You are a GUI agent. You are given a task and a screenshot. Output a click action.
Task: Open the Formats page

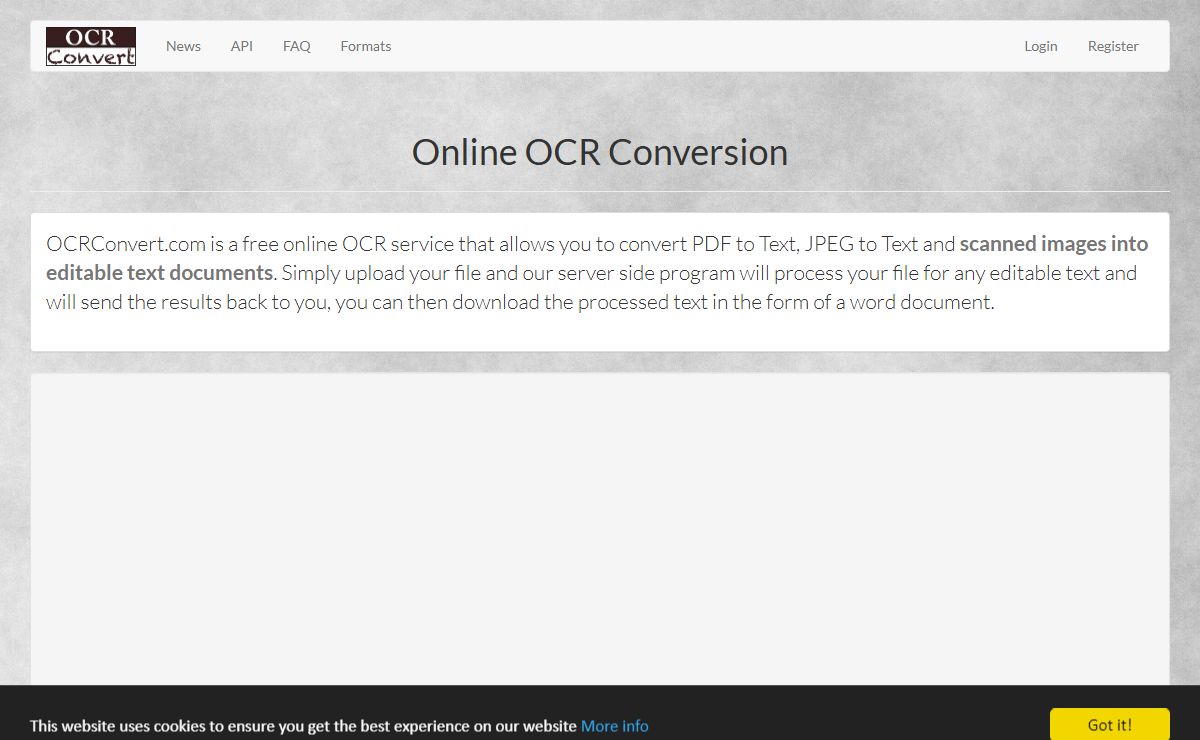pyautogui.click(x=366, y=46)
